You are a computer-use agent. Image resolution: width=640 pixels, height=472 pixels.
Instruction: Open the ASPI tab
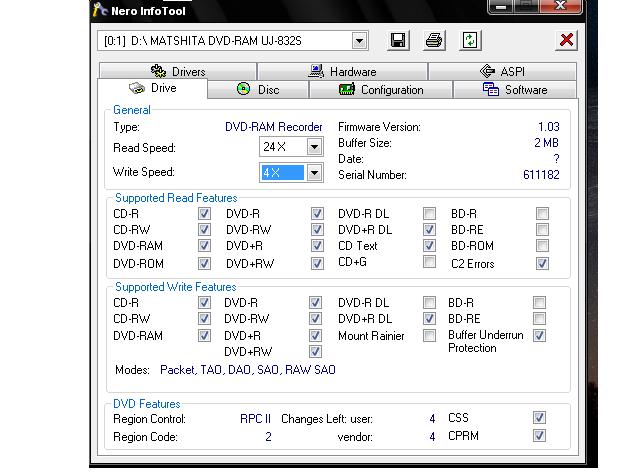click(502, 72)
